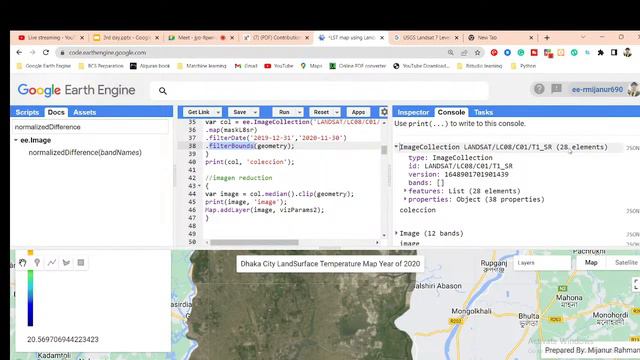Image resolution: width=640 pixels, height=360 pixels.
Task: Open the code editor settings gear
Action: [384, 112]
